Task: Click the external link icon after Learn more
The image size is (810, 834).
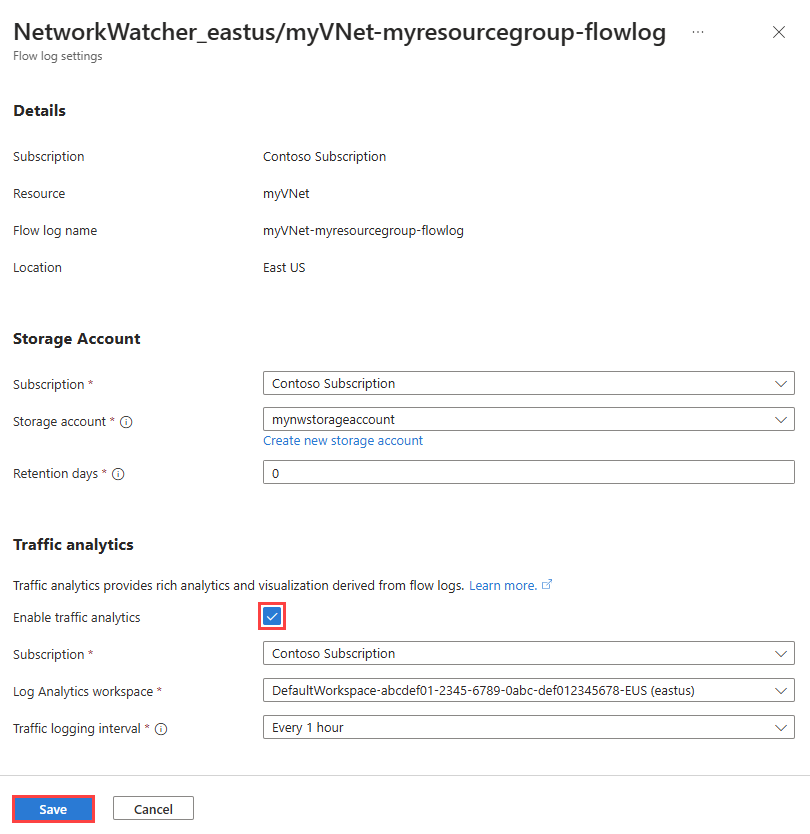Action: (547, 585)
